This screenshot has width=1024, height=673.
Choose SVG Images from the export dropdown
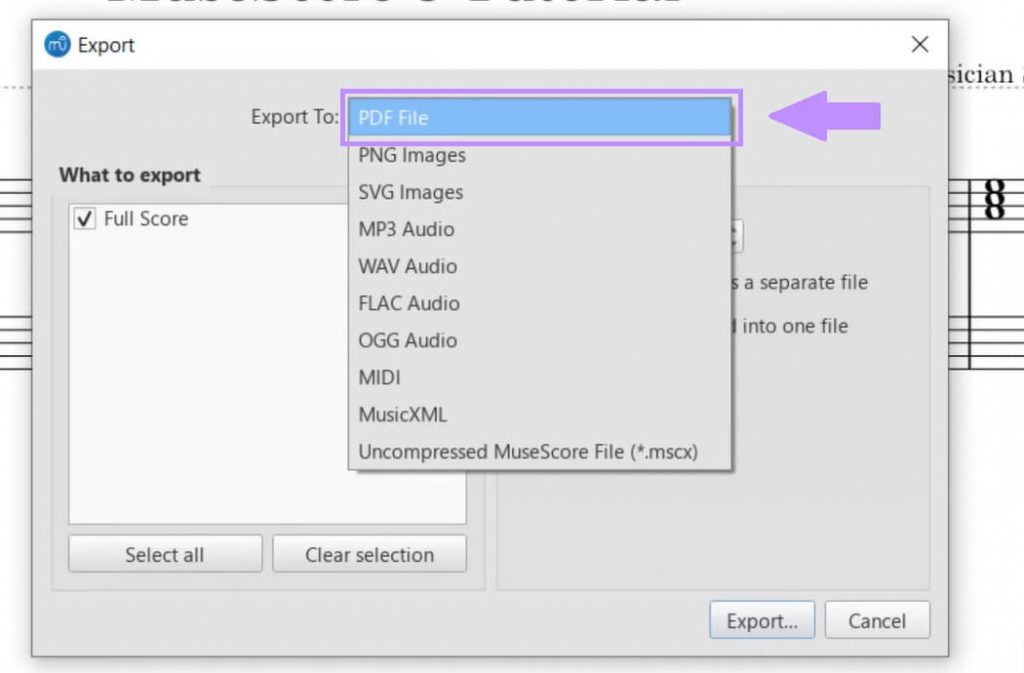[410, 192]
